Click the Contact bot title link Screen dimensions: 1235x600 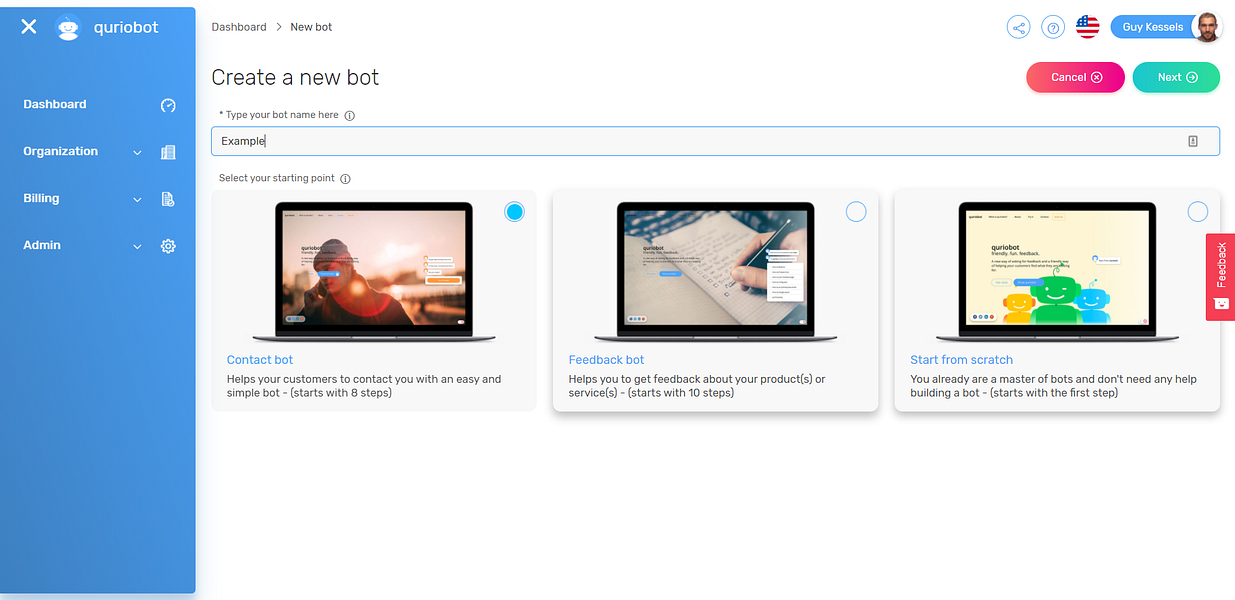[x=260, y=360]
